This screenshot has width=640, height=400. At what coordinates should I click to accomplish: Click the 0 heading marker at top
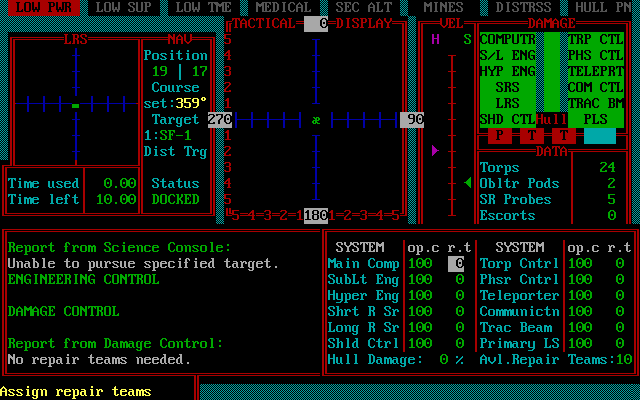tap(316, 24)
